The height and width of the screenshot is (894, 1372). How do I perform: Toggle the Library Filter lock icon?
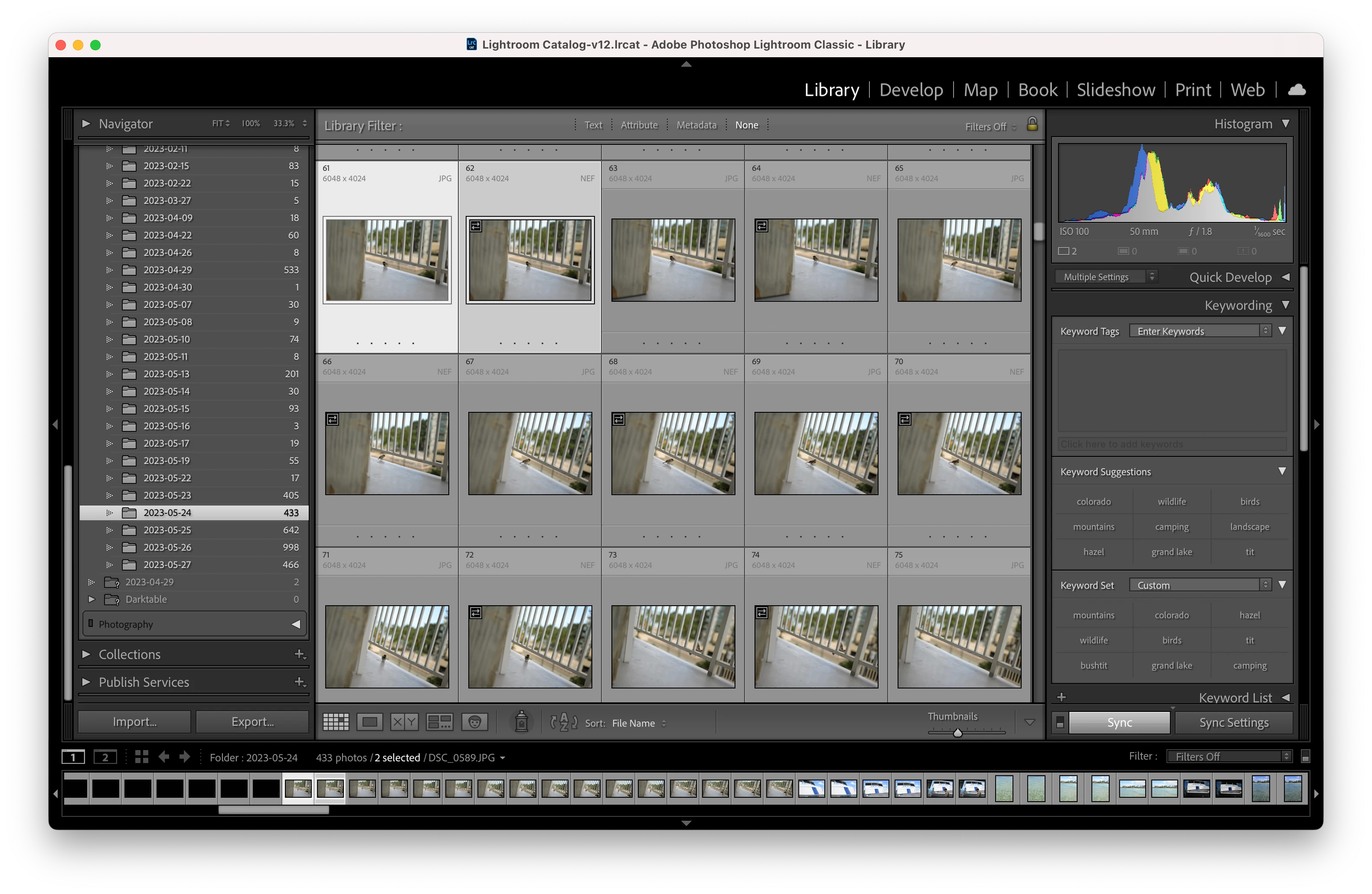point(1032,124)
